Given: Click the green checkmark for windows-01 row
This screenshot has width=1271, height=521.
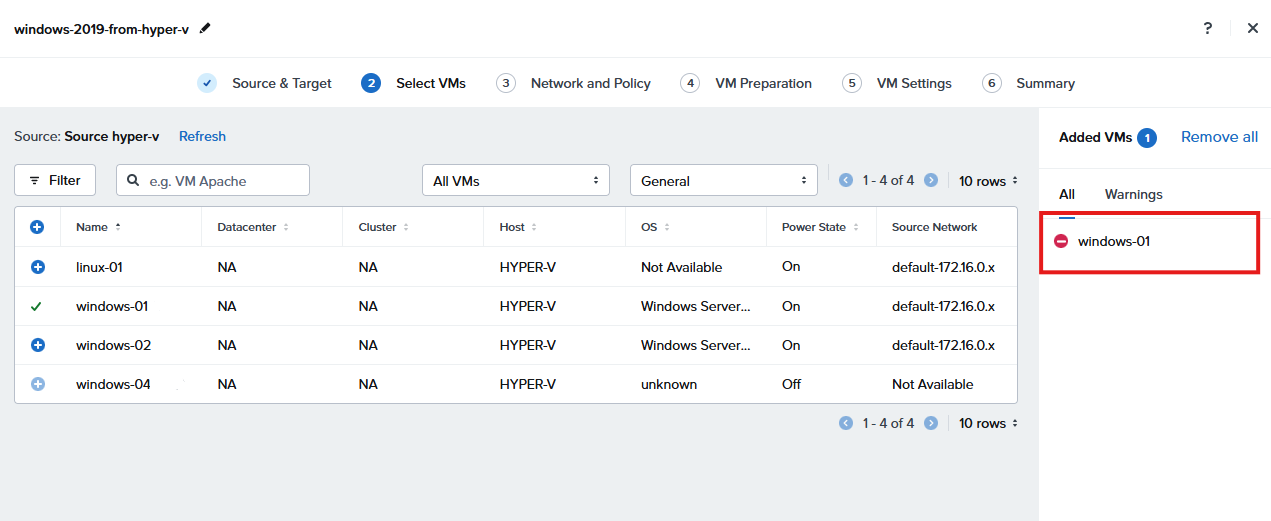Looking at the screenshot, I should (x=37, y=306).
